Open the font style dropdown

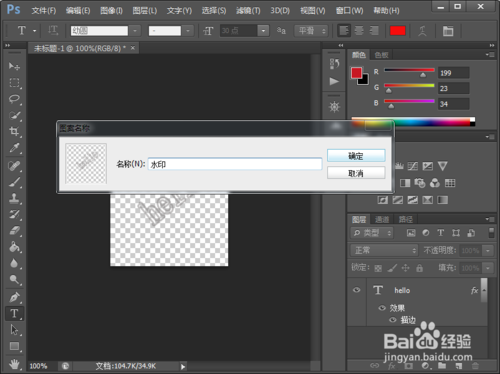pyautogui.click(x=188, y=31)
